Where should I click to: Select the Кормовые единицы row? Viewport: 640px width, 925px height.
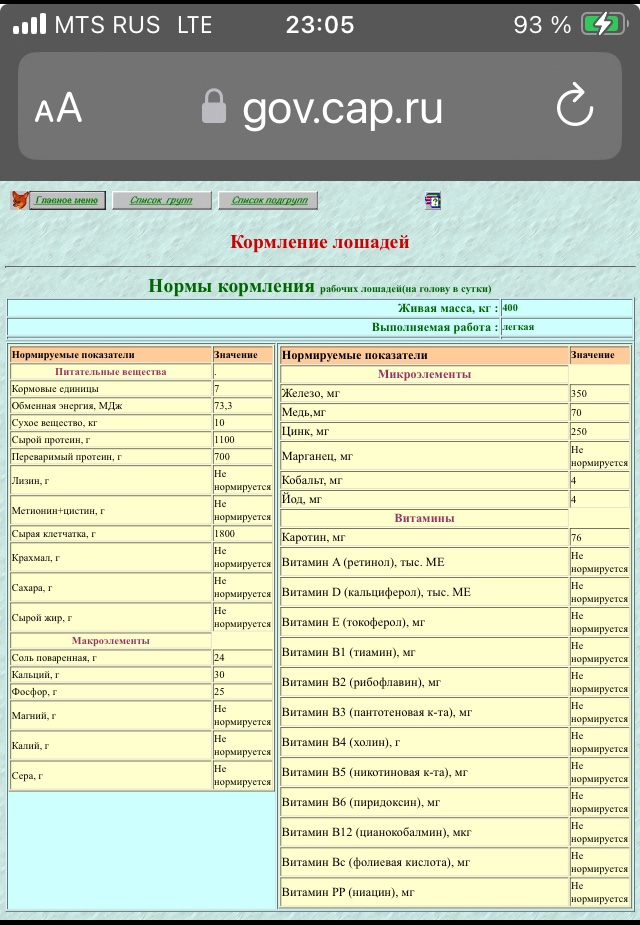(110, 388)
